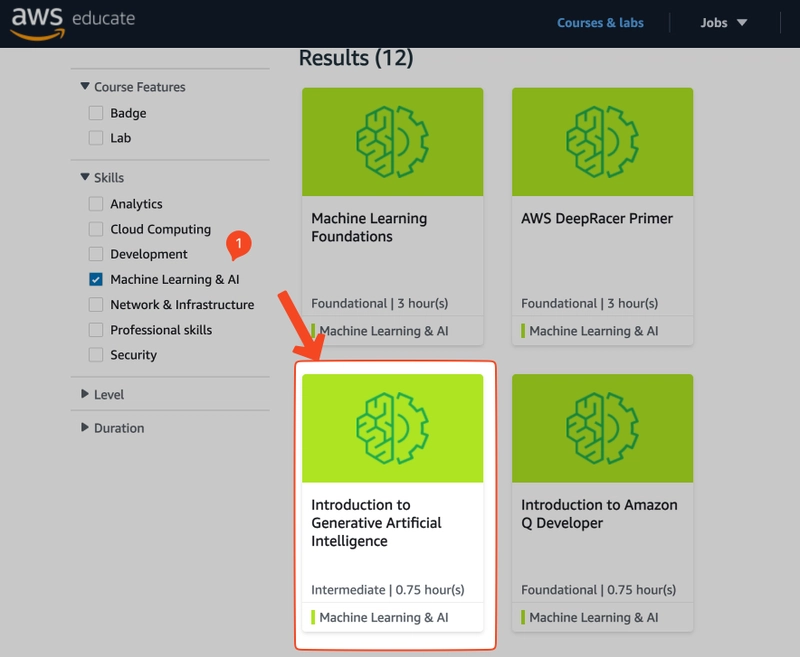This screenshot has width=800, height=657.
Task: Tick the Security checkbox
Action: pos(96,355)
